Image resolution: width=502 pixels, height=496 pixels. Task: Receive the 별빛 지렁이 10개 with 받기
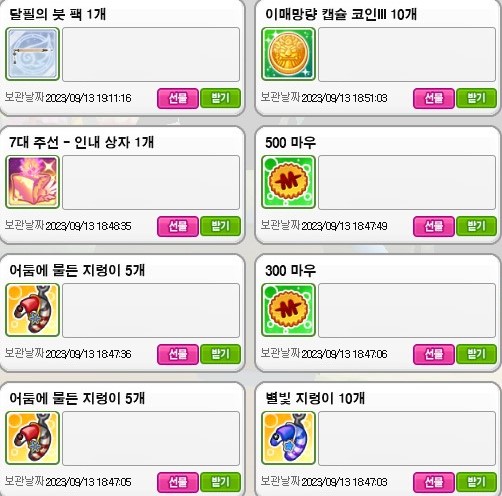pyautogui.click(x=476, y=482)
